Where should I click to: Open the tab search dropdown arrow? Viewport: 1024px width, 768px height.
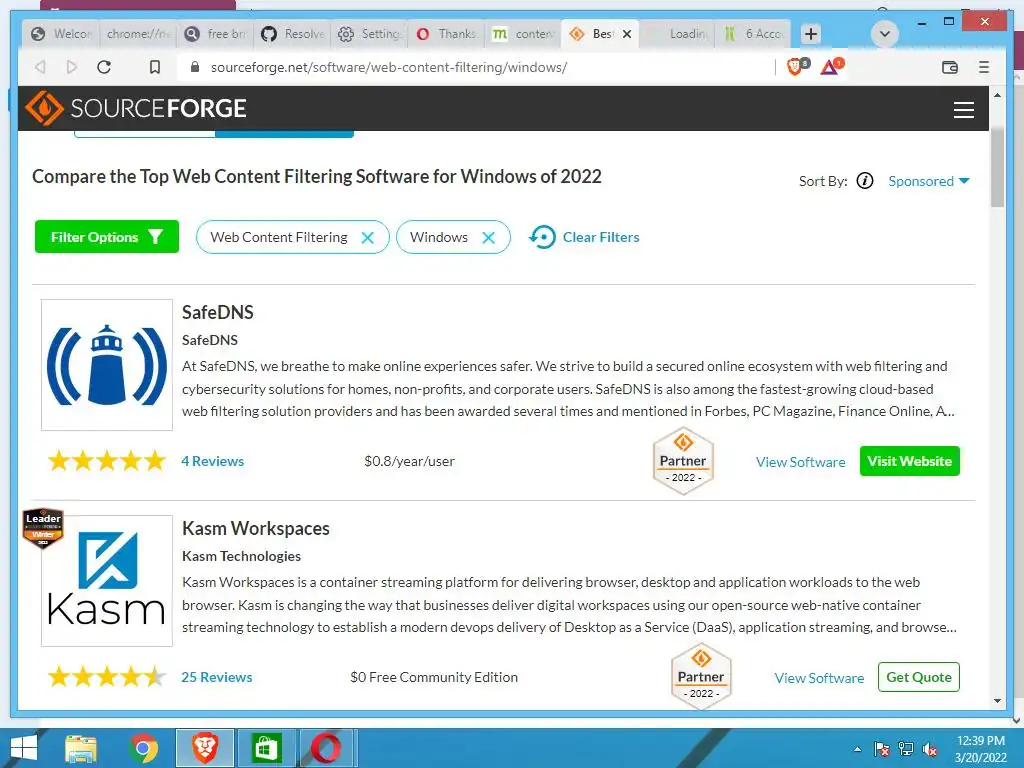click(x=885, y=34)
